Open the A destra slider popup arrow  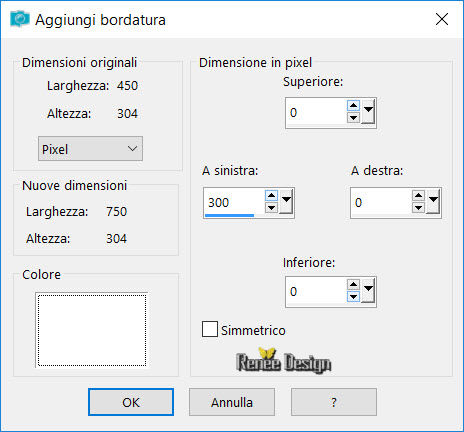tap(433, 202)
